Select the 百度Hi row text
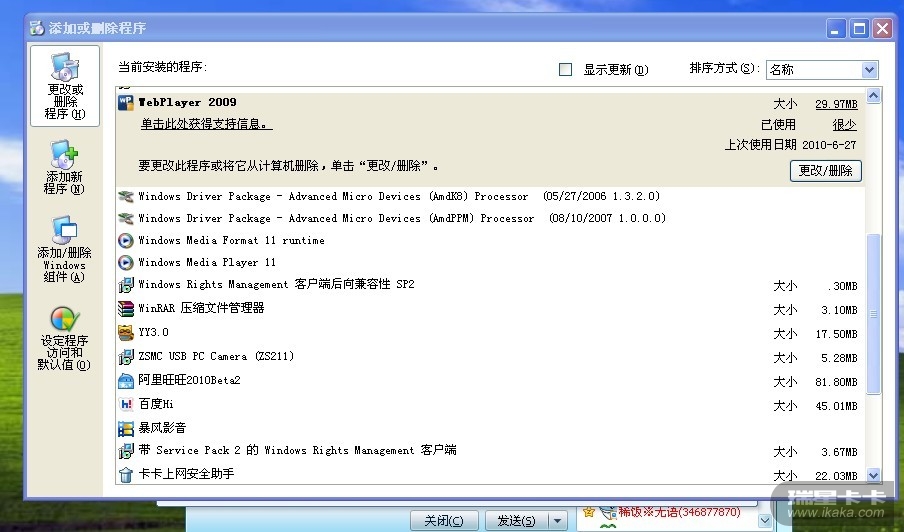The height and width of the screenshot is (532, 904). click(x=156, y=404)
